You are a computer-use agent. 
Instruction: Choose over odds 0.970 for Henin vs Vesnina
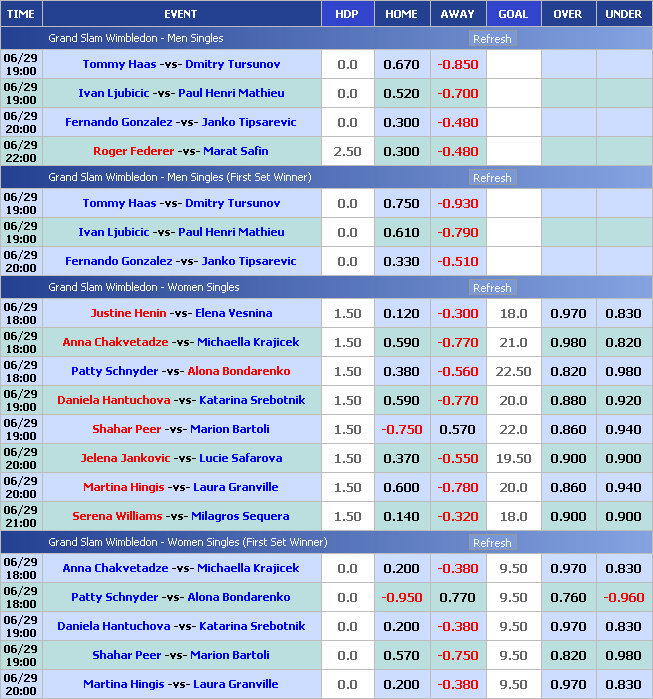[x=568, y=313]
